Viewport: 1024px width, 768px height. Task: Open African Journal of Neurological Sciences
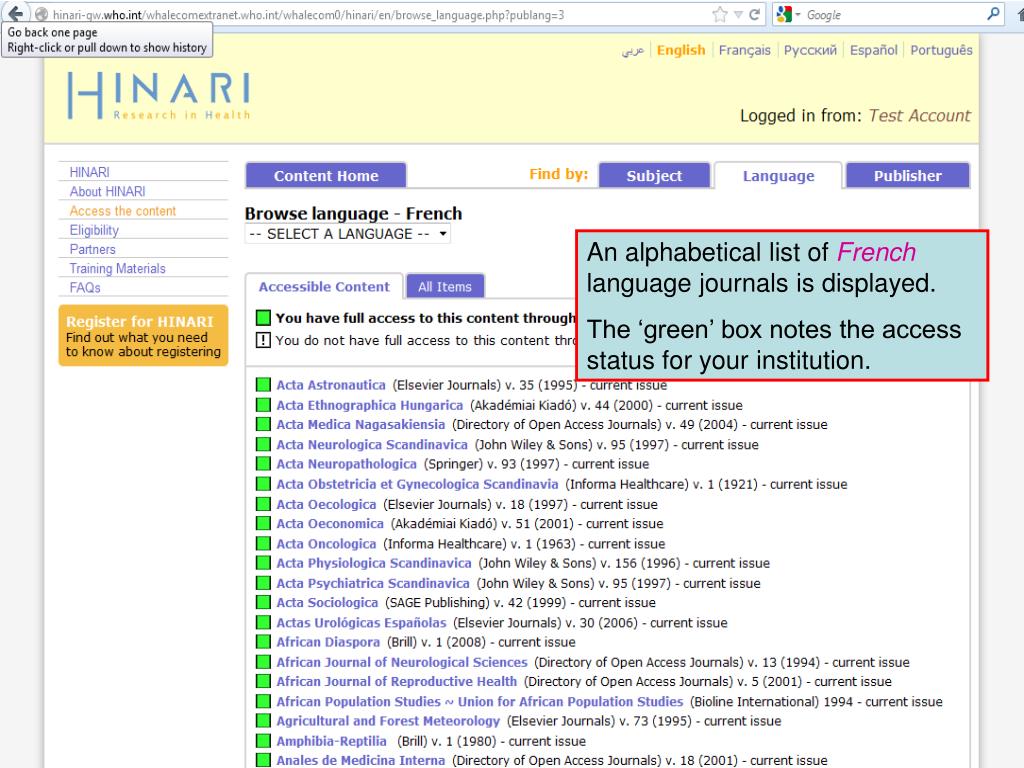click(x=402, y=663)
